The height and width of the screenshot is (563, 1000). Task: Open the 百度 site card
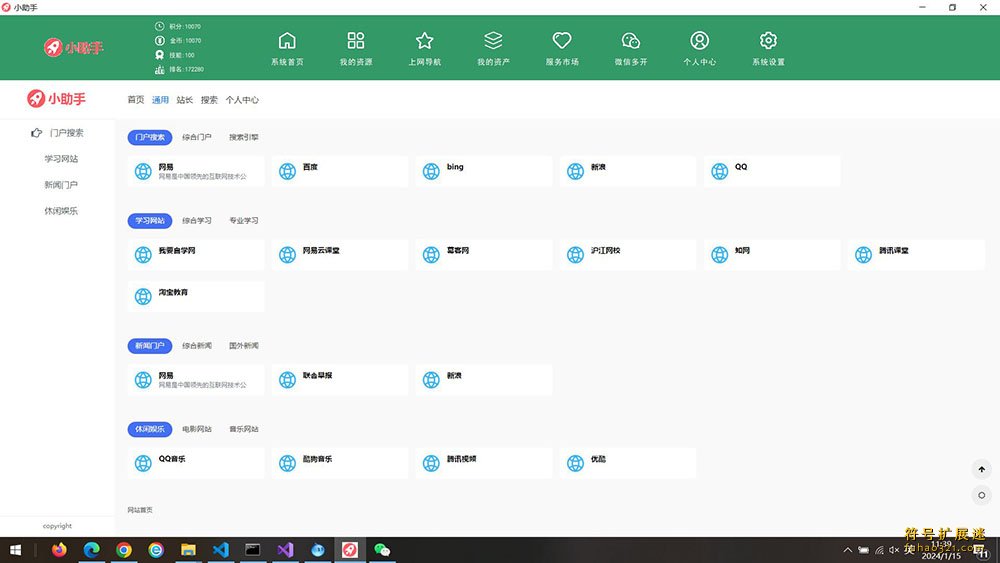(x=340, y=171)
